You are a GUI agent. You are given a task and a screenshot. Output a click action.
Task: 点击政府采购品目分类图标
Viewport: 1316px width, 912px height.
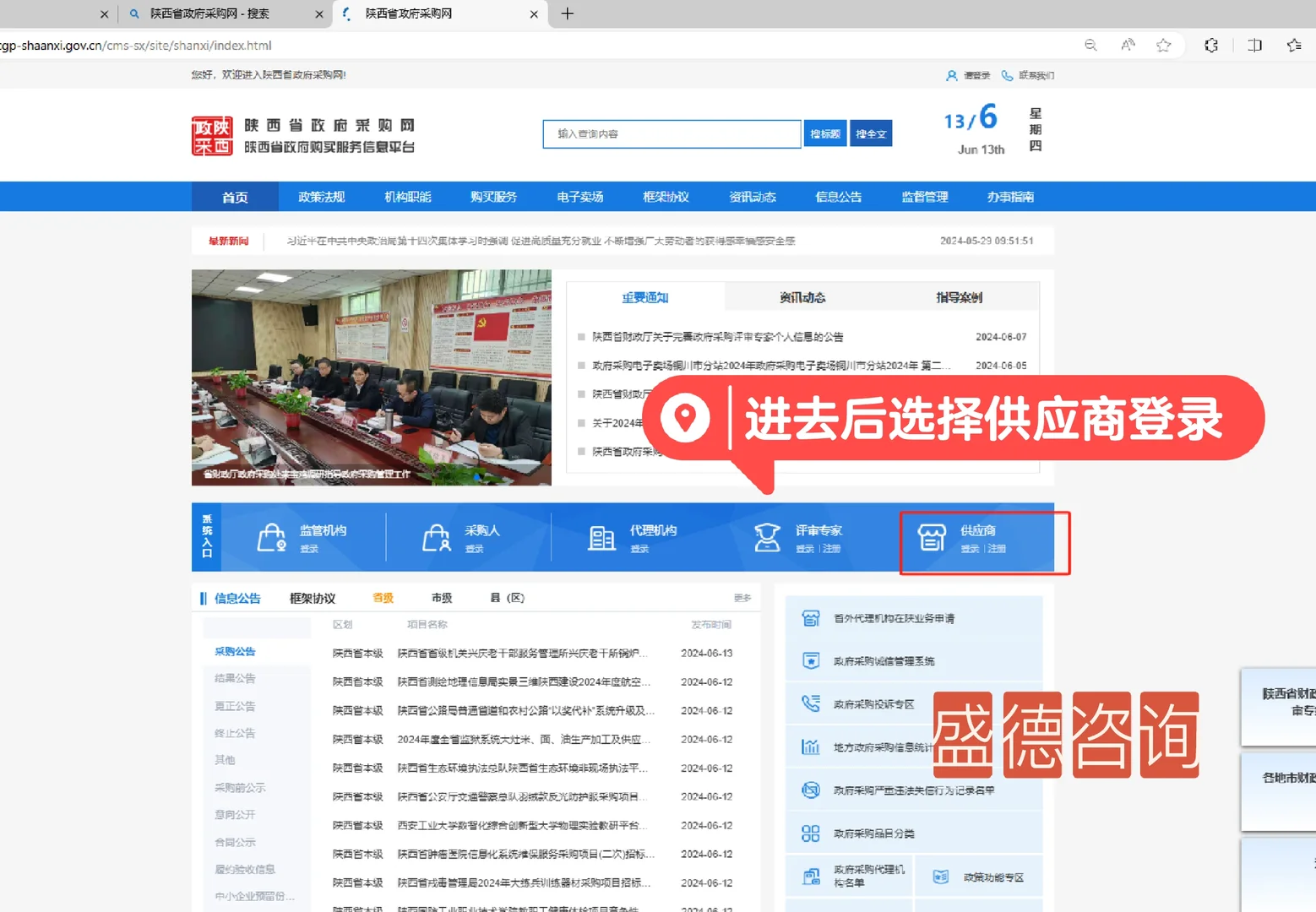[x=812, y=833]
